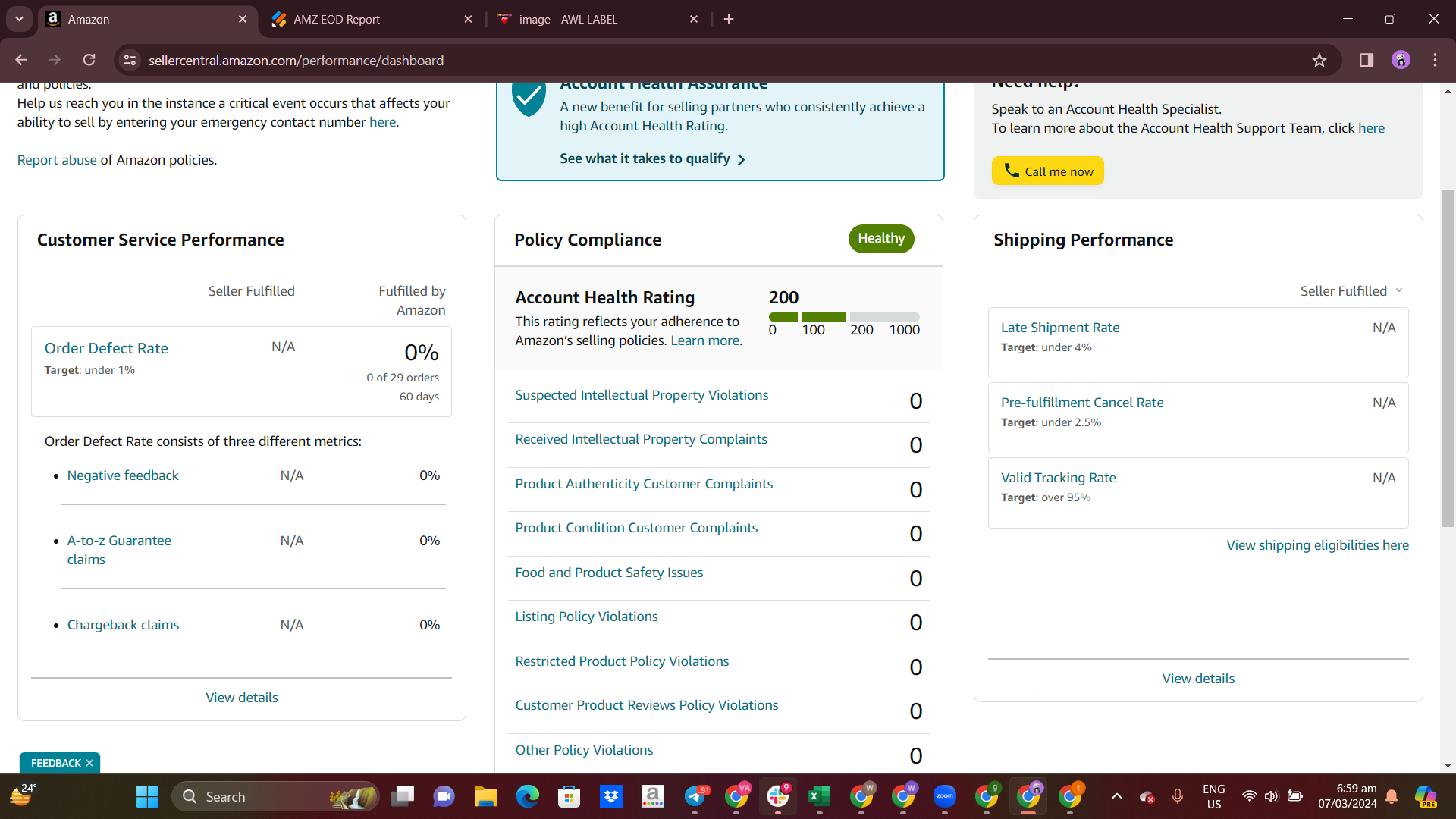Open the Chrome three-dot menu

[x=1435, y=60]
